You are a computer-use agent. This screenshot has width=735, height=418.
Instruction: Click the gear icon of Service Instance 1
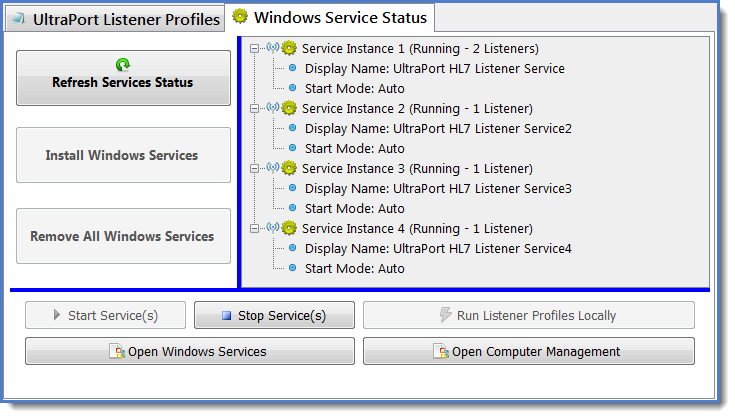click(x=289, y=48)
